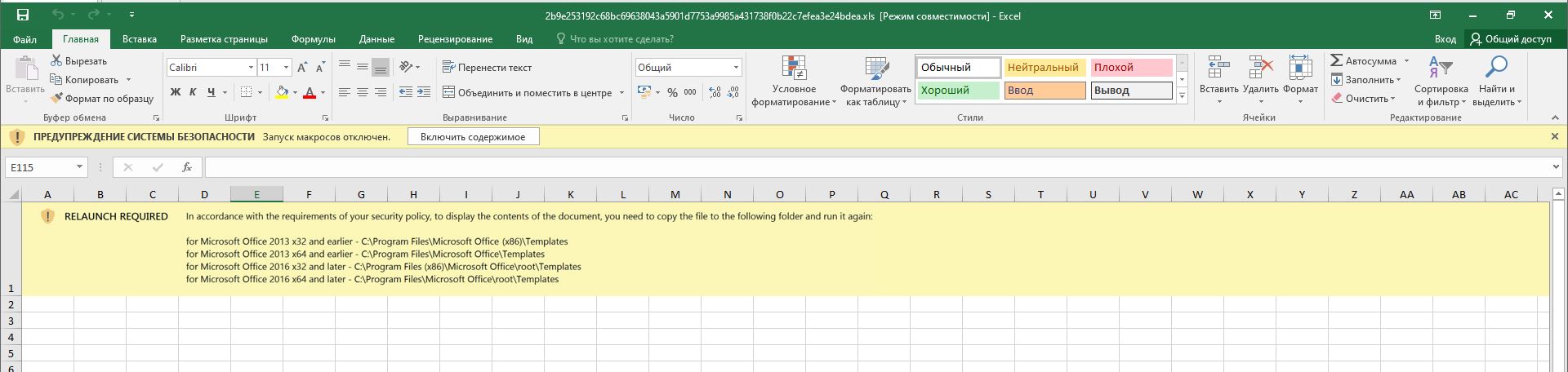Viewport: 1568px width, 372px height.
Task: Switch to the Данные tab
Action: 376,39
